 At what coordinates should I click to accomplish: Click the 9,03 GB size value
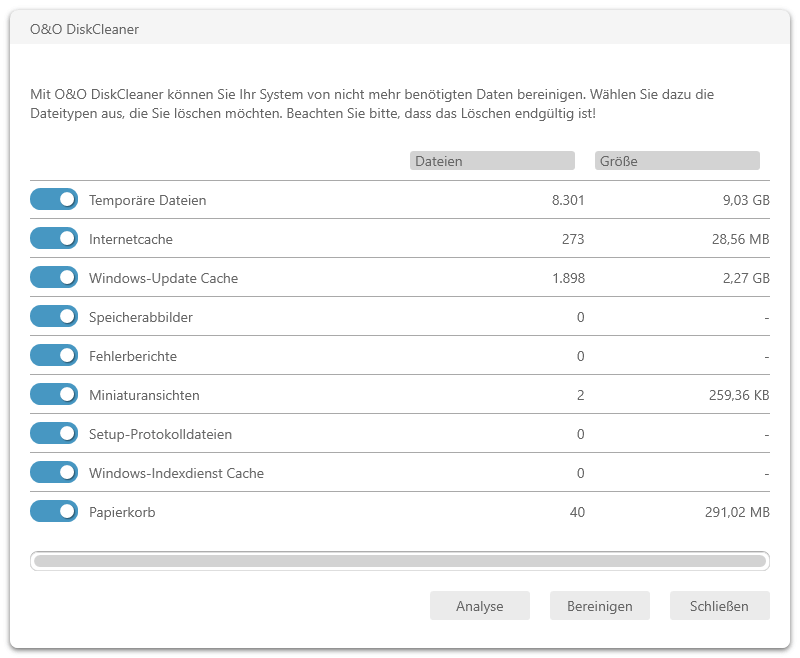click(746, 200)
